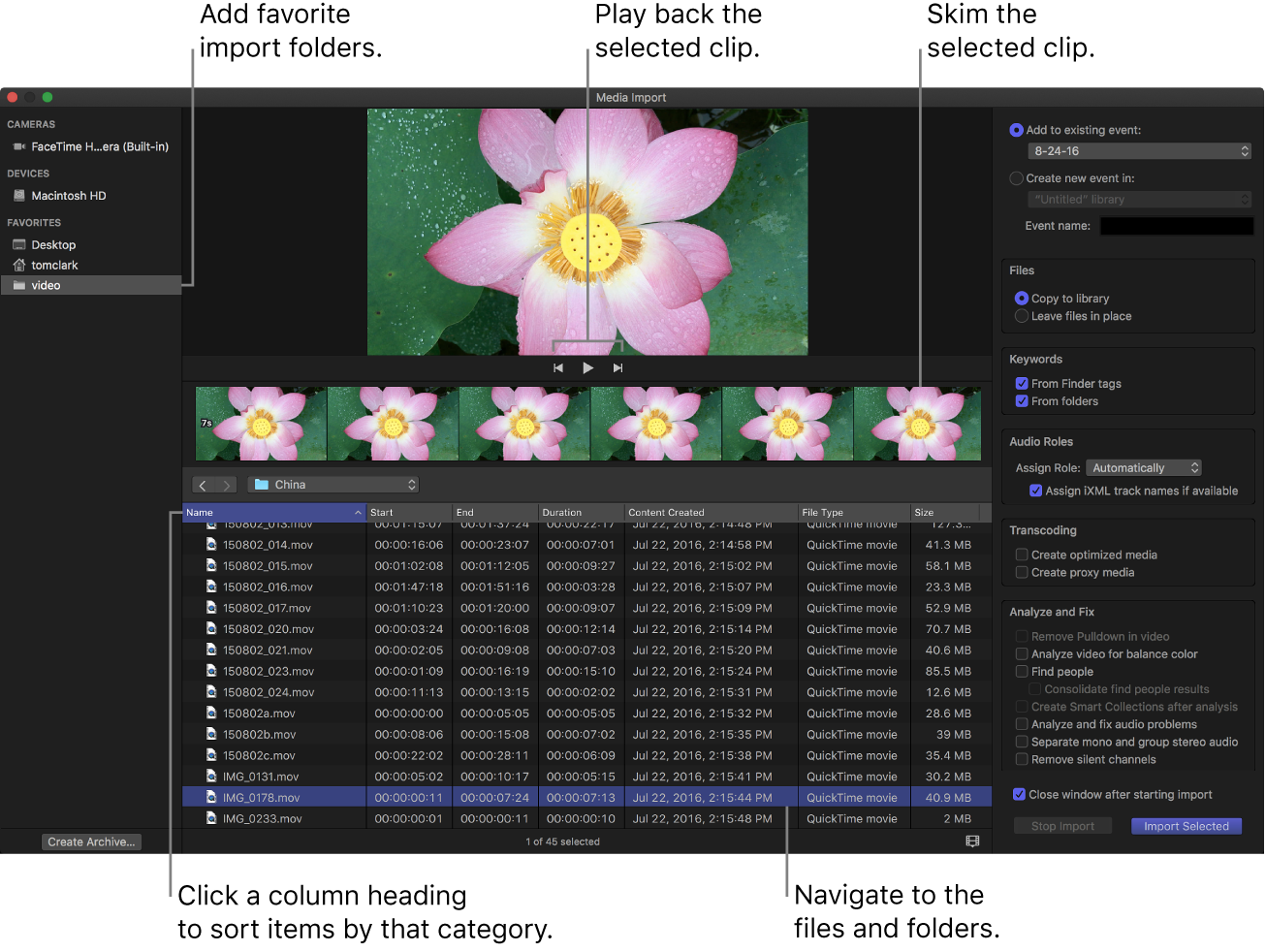Open the 8-24-16 event dropdown
Viewport: 1266px width, 952px height.
click(1139, 151)
